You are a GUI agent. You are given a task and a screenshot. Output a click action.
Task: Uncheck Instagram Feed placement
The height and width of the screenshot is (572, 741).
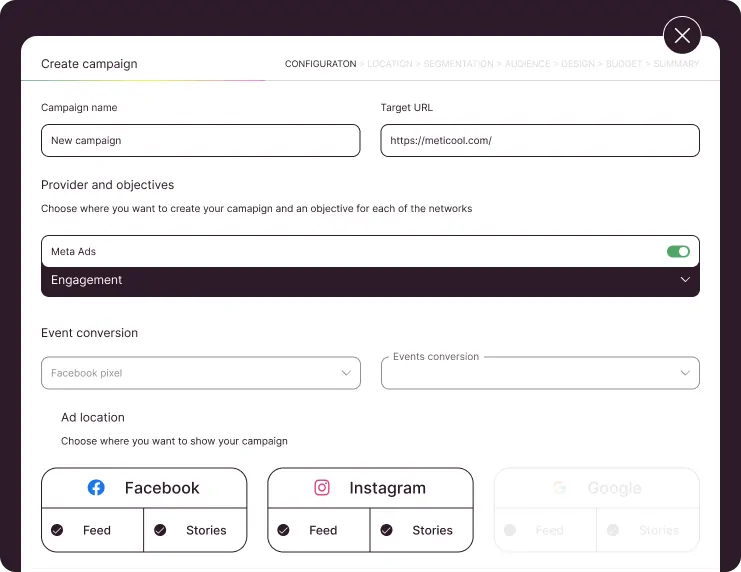tap(283, 530)
